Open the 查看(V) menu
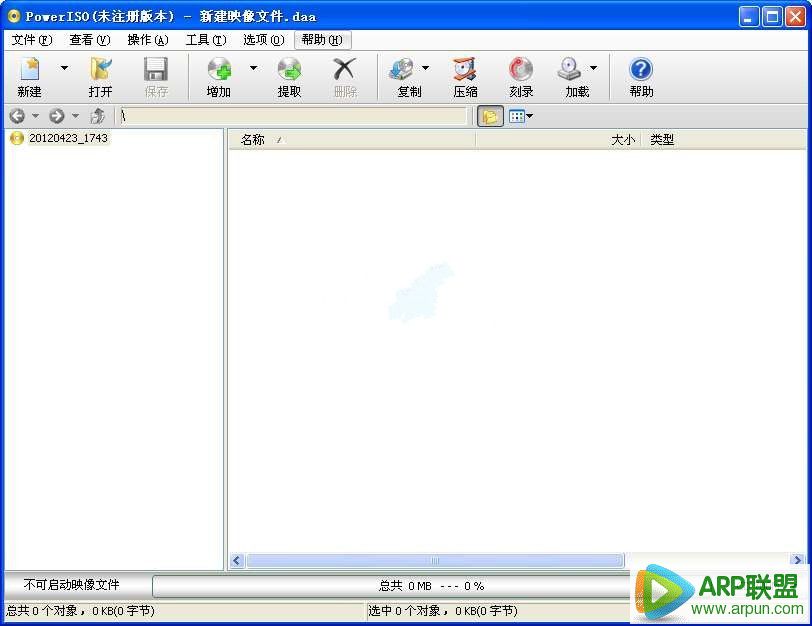The height and width of the screenshot is (626, 812). coord(90,40)
